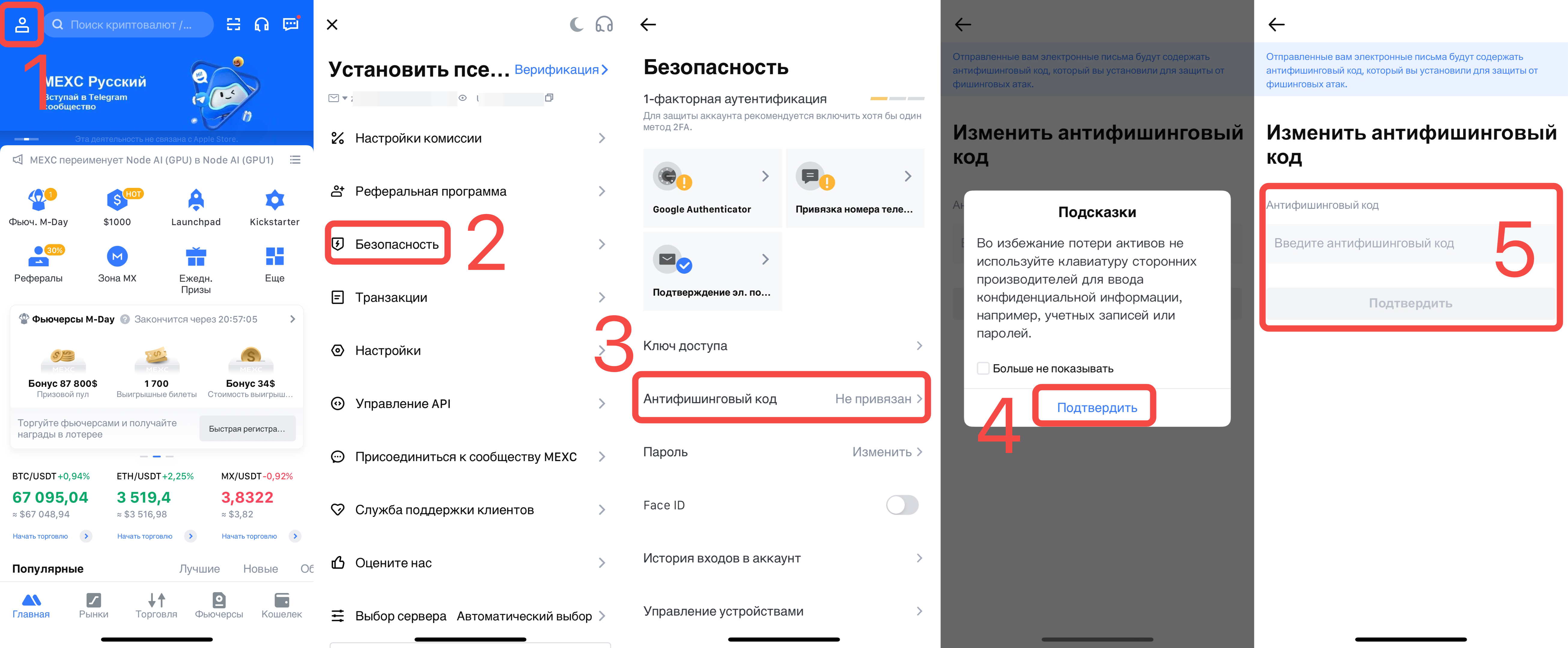1568x648 pixels.
Task: Select the banner carousel indicator
Action: (26, 139)
